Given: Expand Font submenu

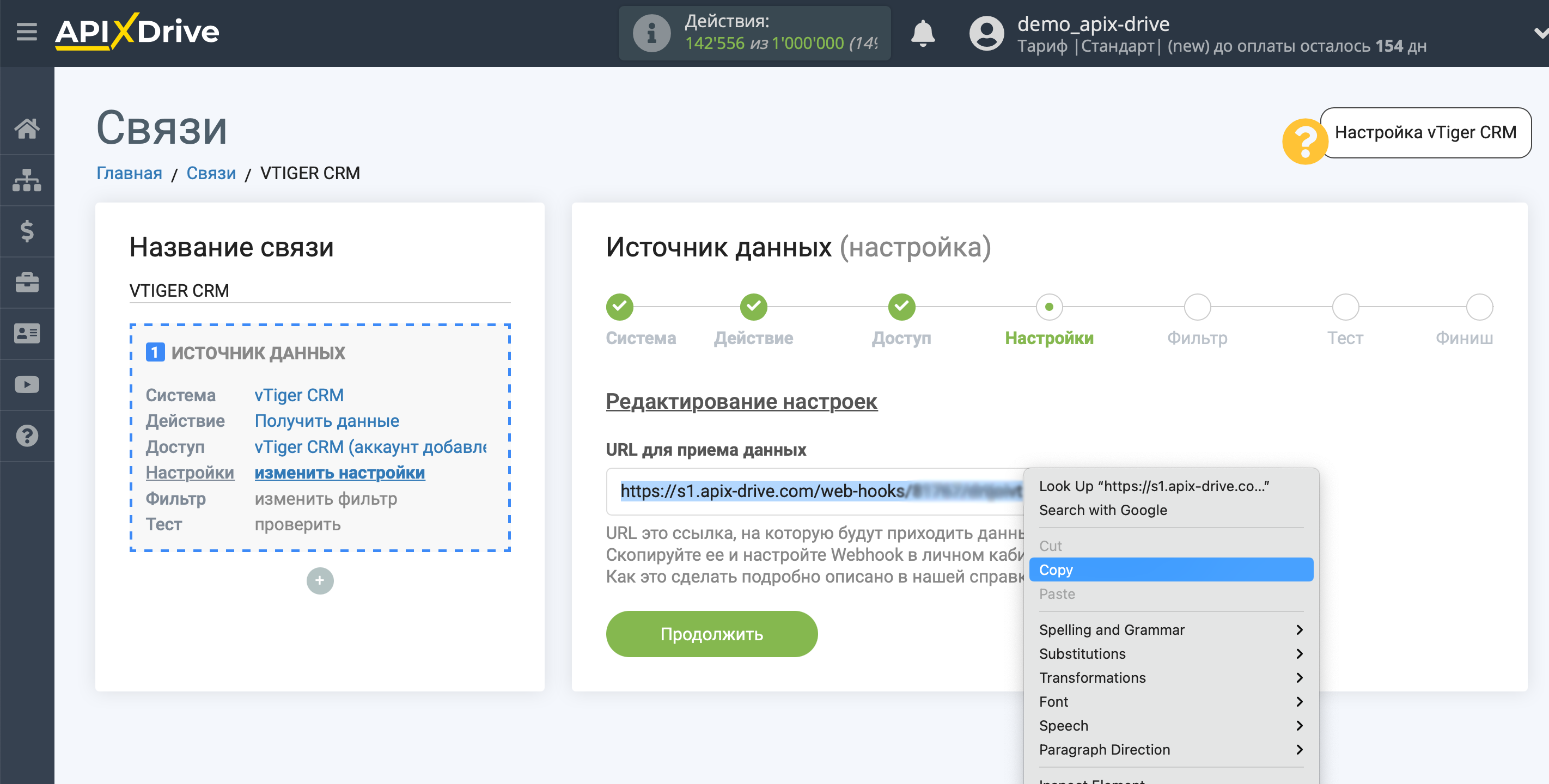Looking at the screenshot, I should [1171, 702].
